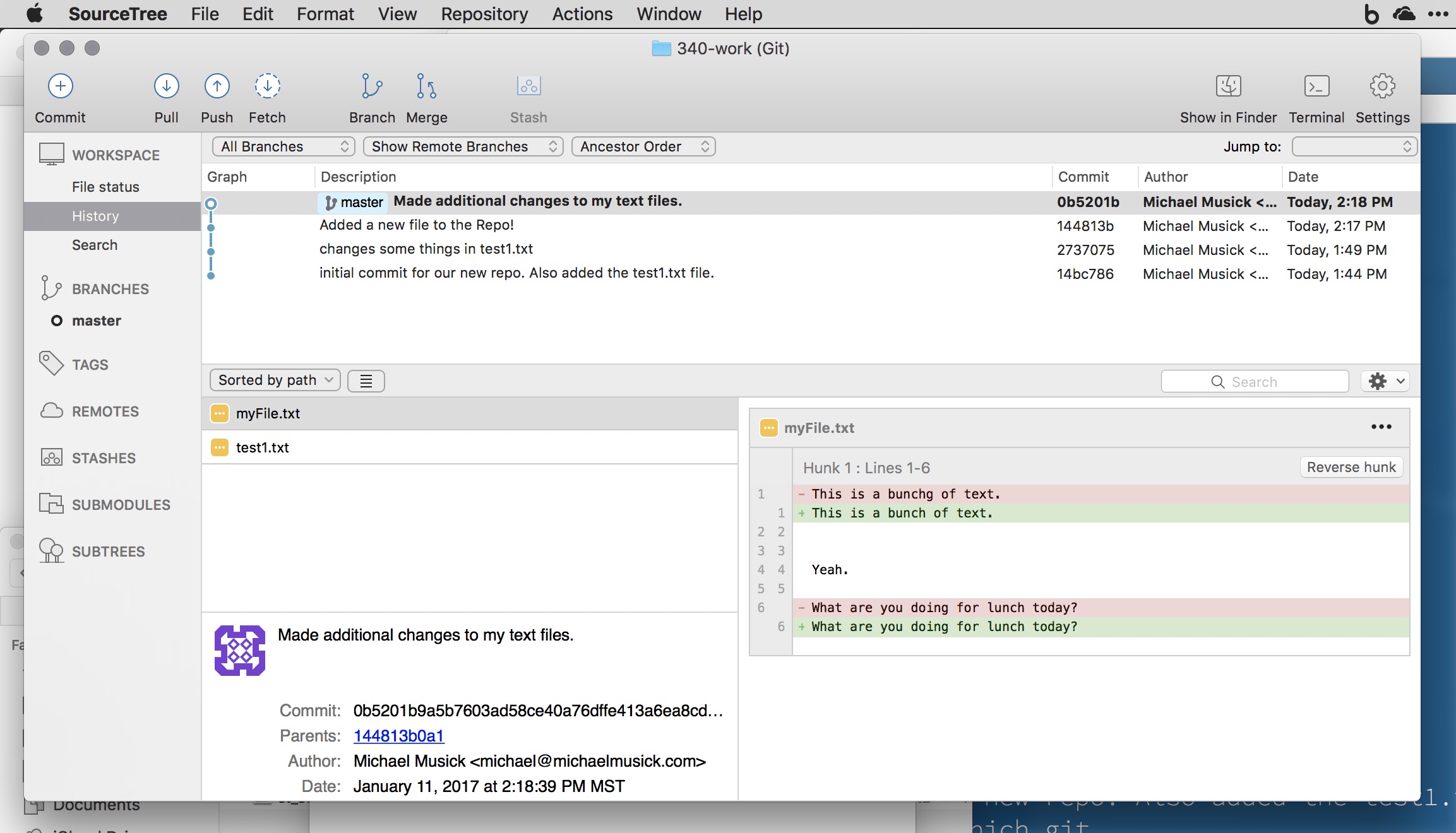1456x833 pixels.
Task: Click the Show in Finder icon
Action: (x=1228, y=86)
